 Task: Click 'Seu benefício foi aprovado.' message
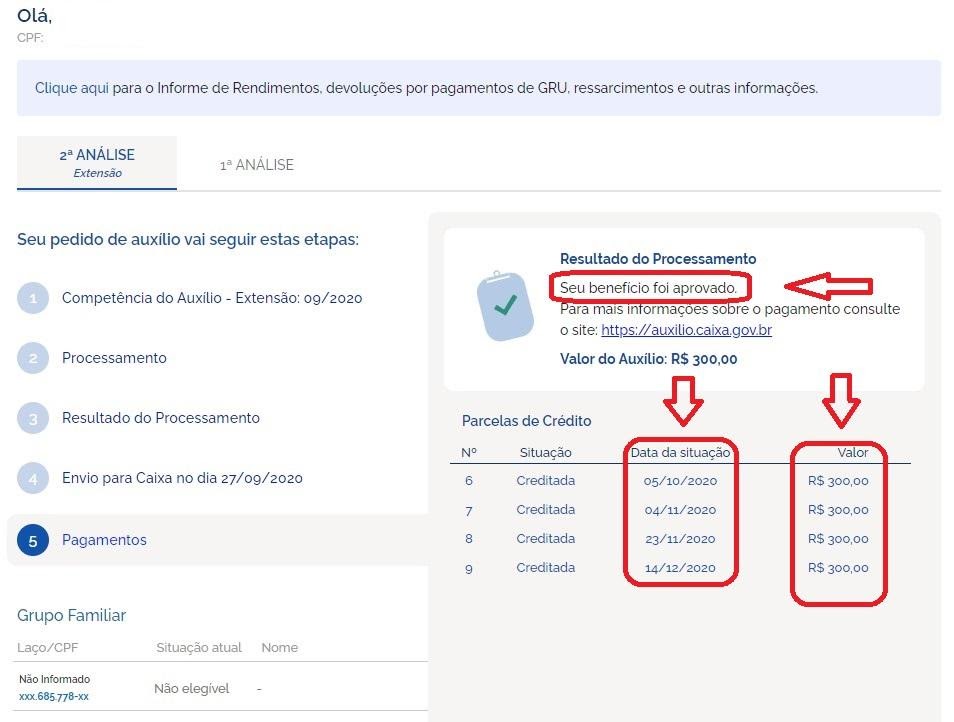(649, 288)
